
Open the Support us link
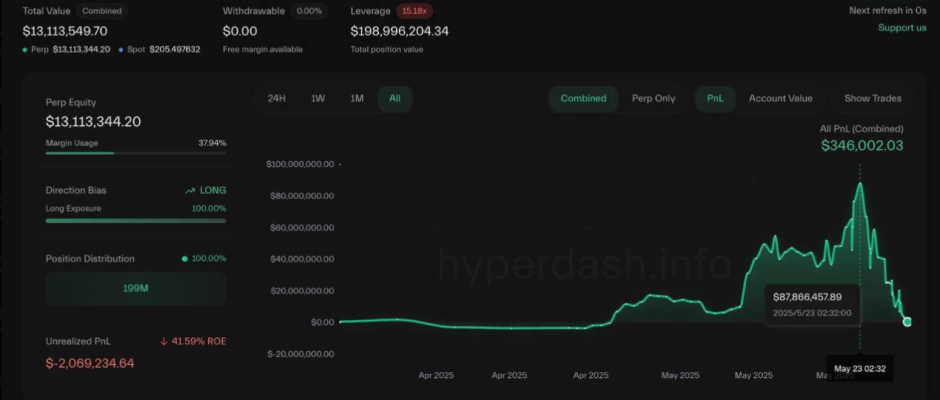(x=901, y=27)
